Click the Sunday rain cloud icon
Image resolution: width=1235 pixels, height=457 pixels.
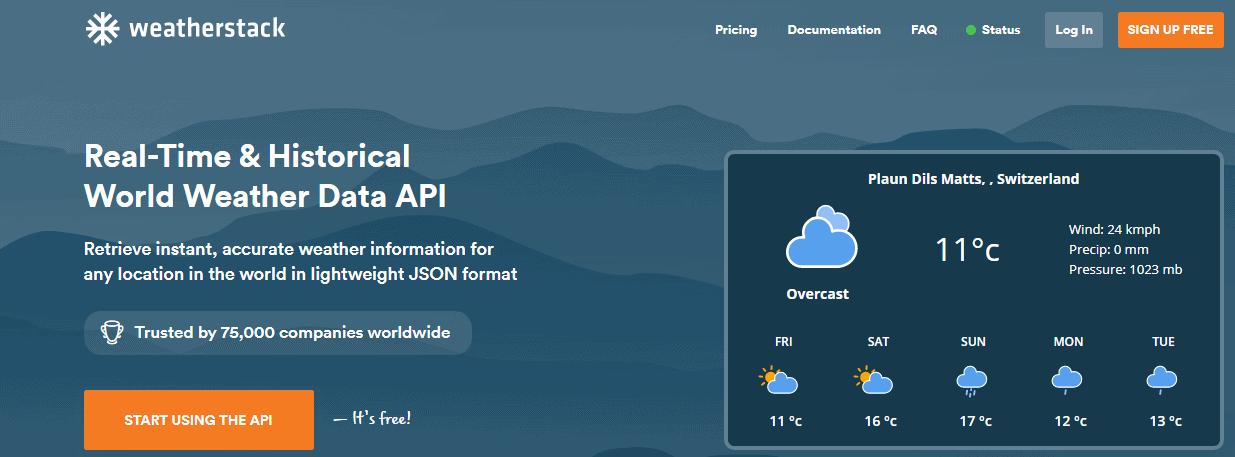point(972,381)
